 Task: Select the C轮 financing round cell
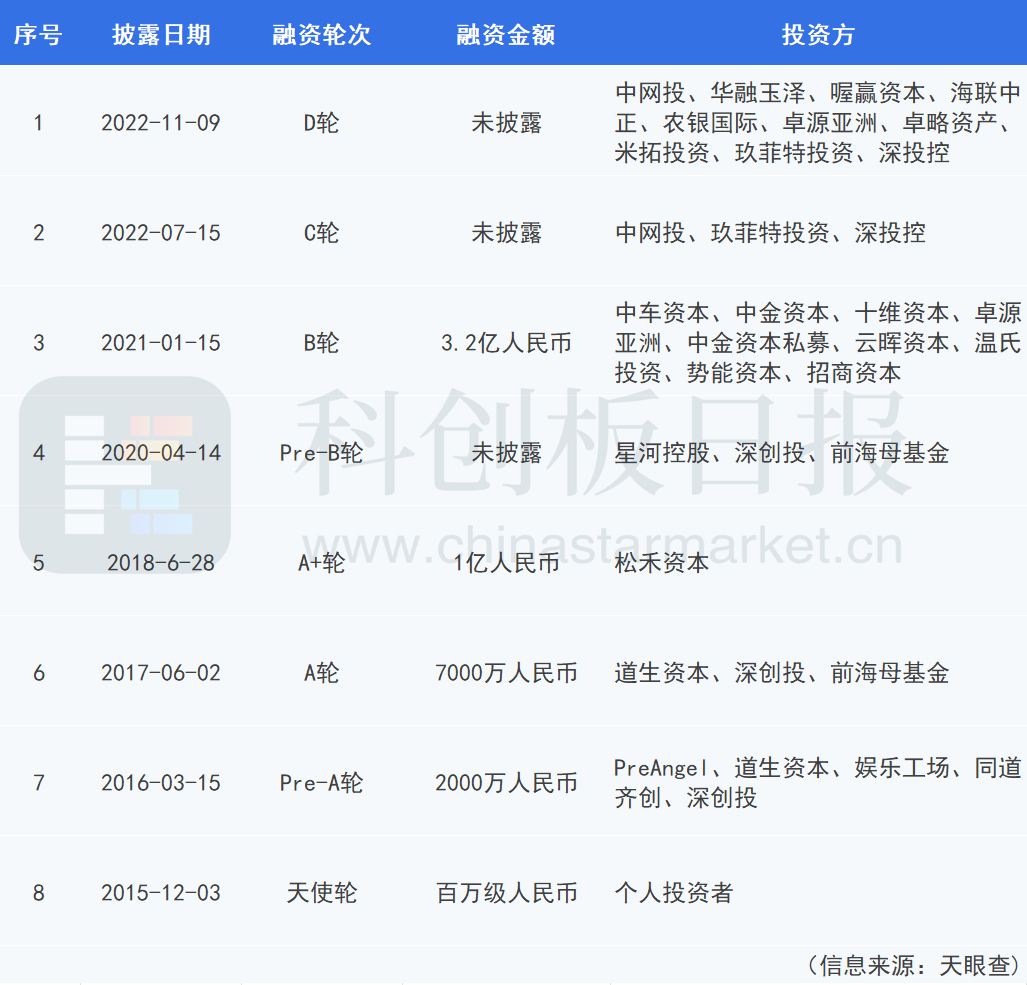[321, 233]
